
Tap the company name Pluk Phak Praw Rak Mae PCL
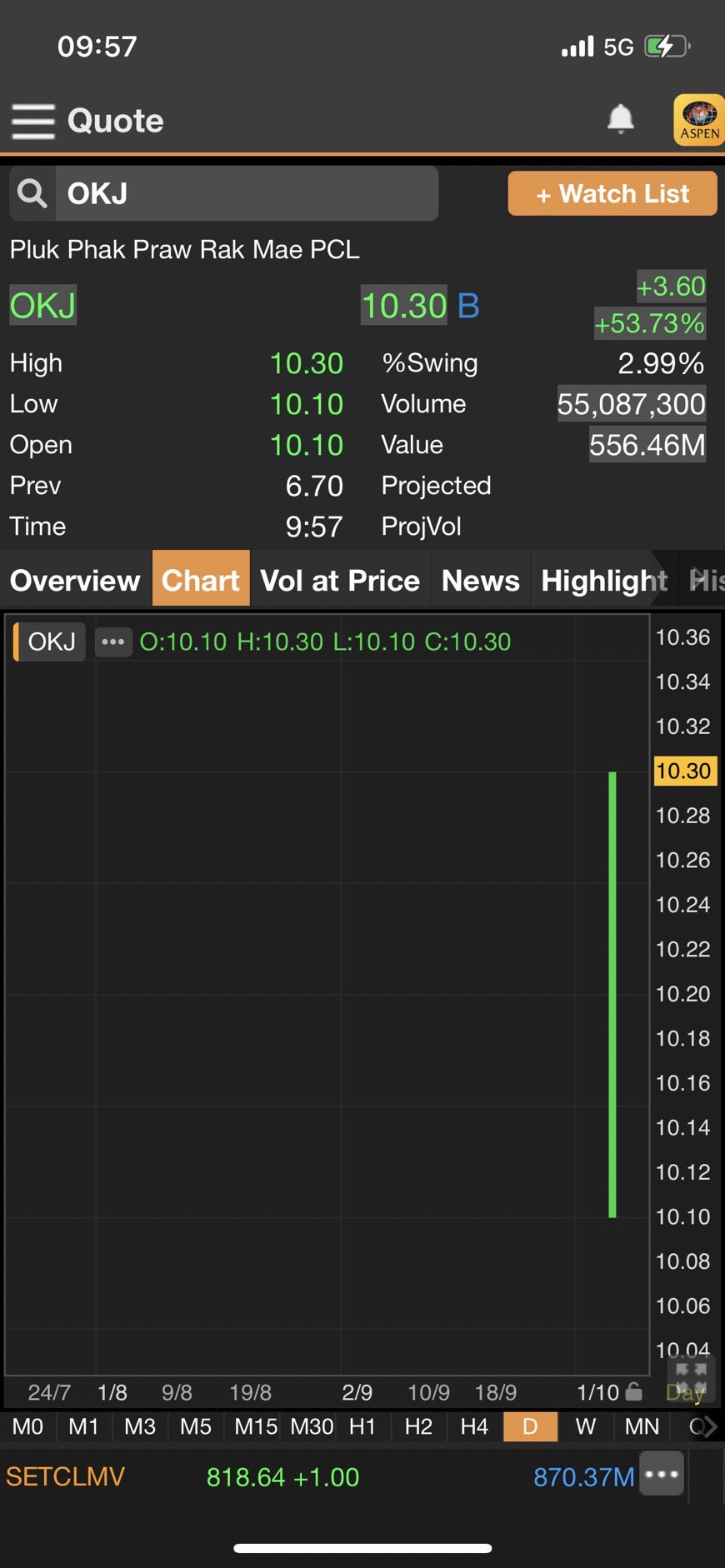pyautogui.click(x=185, y=249)
